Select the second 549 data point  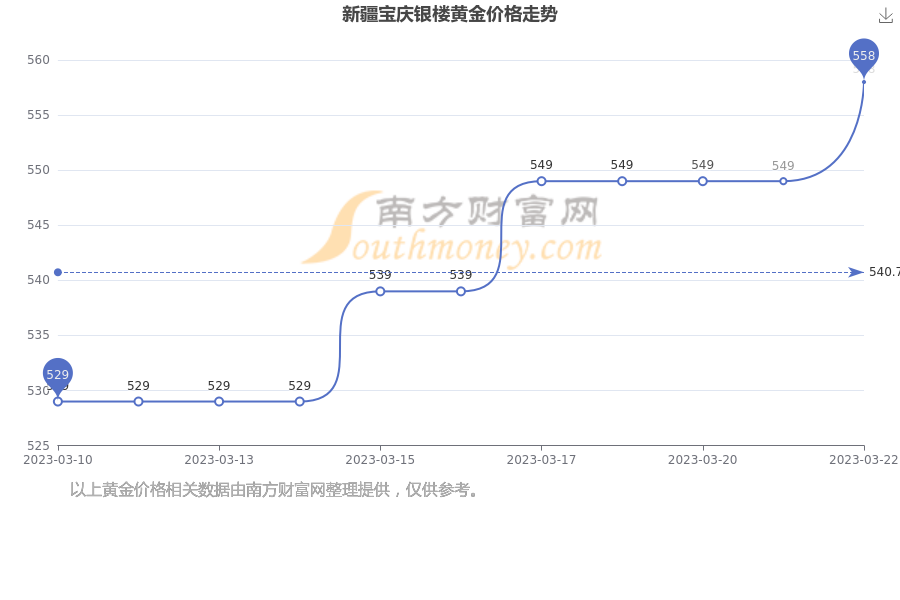[x=622, y=181]
